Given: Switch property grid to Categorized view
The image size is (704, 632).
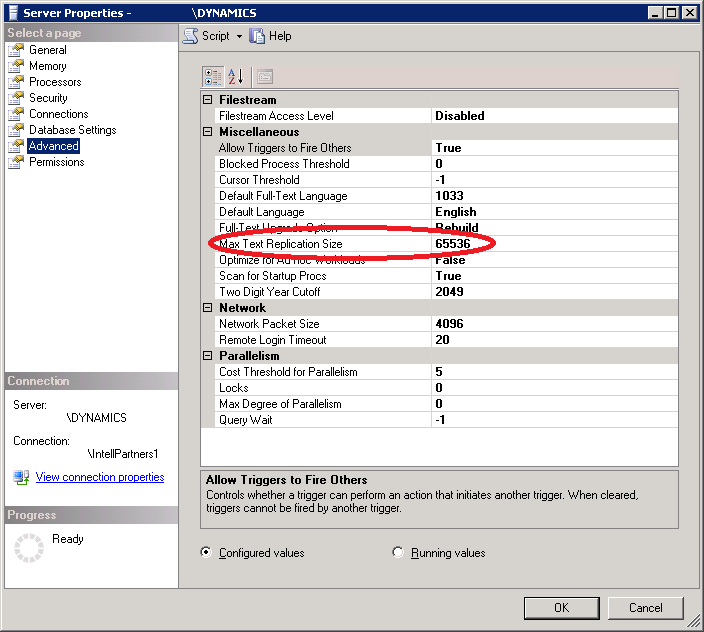Looking at the screenshot, I should pos(213,77).
